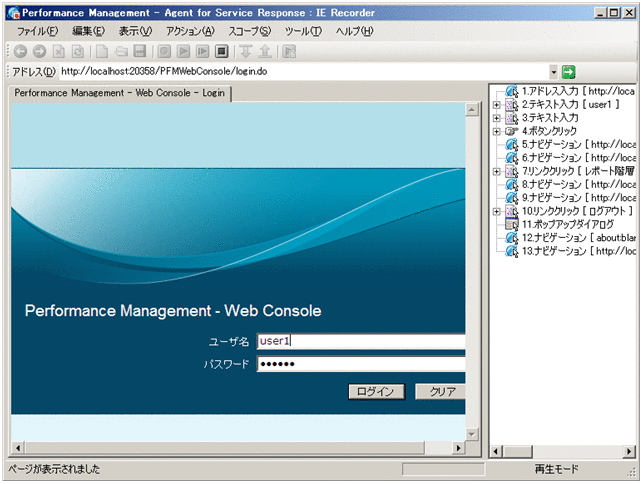Click the browser pane scroll down arrow

click(x=472, y=434)
